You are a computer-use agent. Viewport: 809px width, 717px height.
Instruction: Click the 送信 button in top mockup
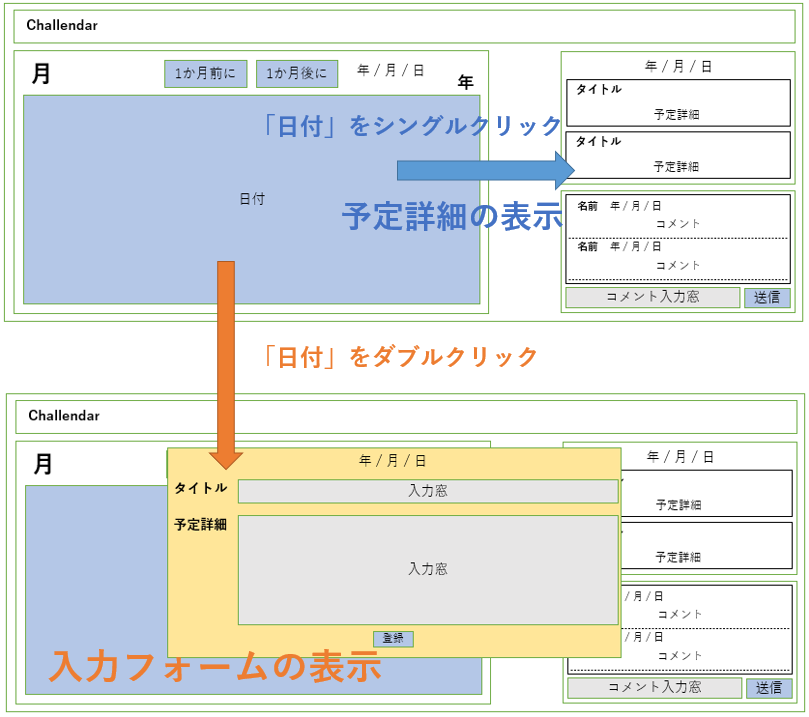(767, 298)
